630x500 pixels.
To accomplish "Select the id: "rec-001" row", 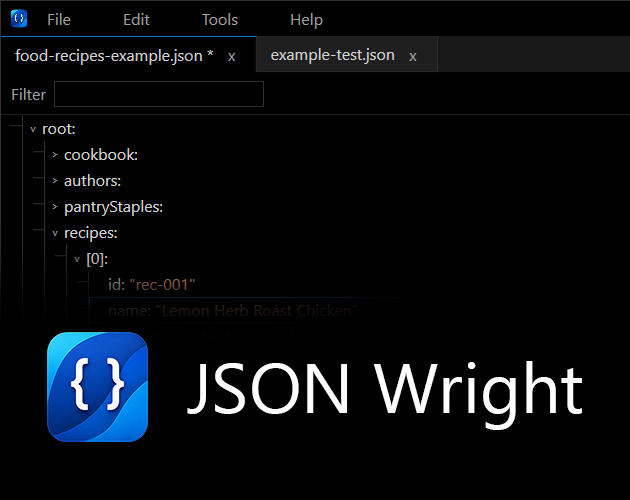I will tap(151, 285).
